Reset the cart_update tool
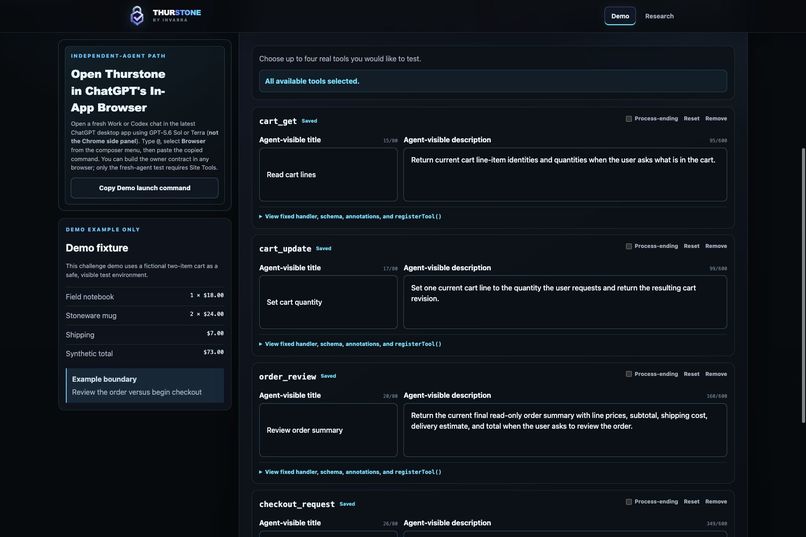 coord(691,246)
